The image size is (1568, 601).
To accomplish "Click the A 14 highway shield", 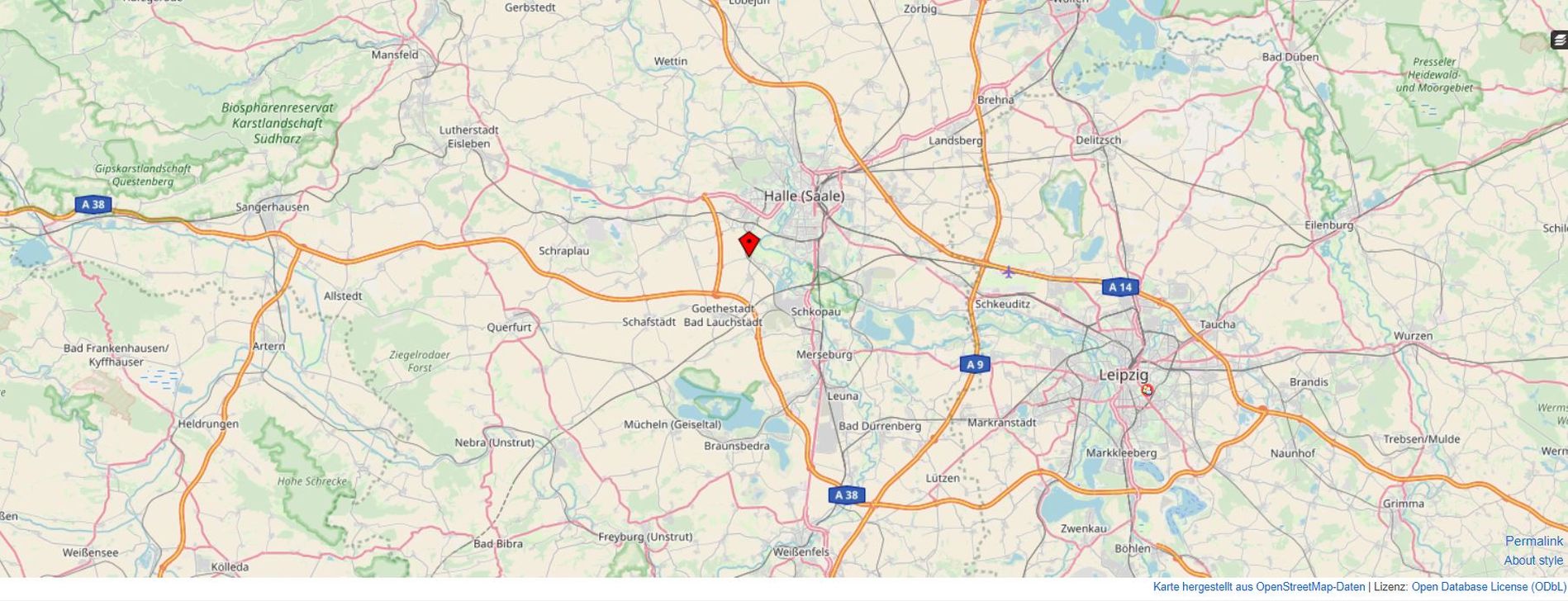I will pyautogui.click(x=1120, y=287).
